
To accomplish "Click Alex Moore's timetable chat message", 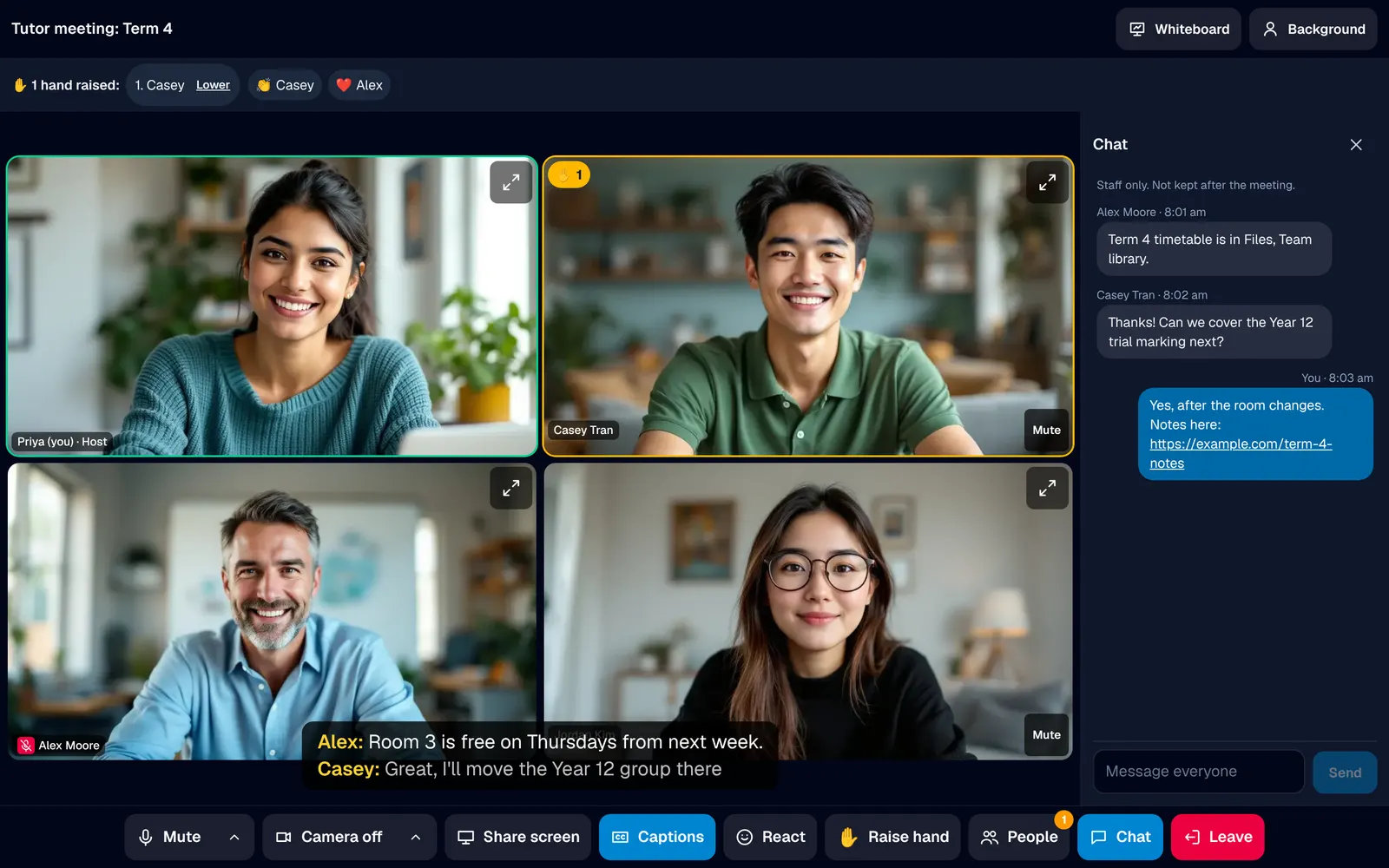I will coord(1214,249).
